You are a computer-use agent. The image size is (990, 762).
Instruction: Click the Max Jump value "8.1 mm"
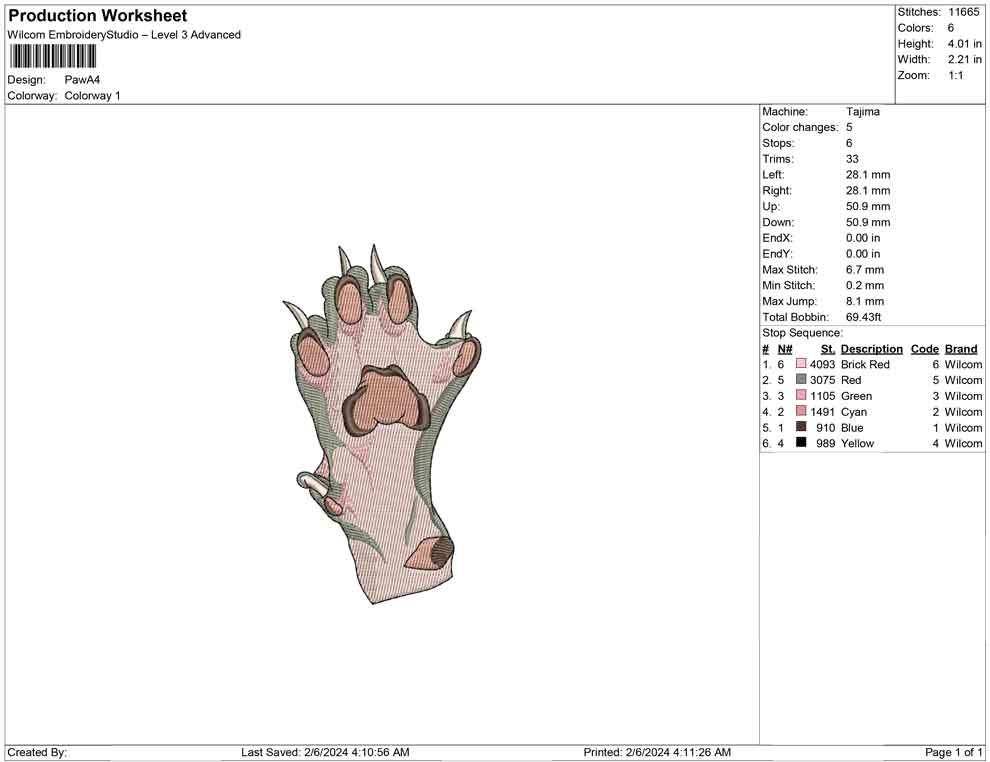[x=864, y=301]
